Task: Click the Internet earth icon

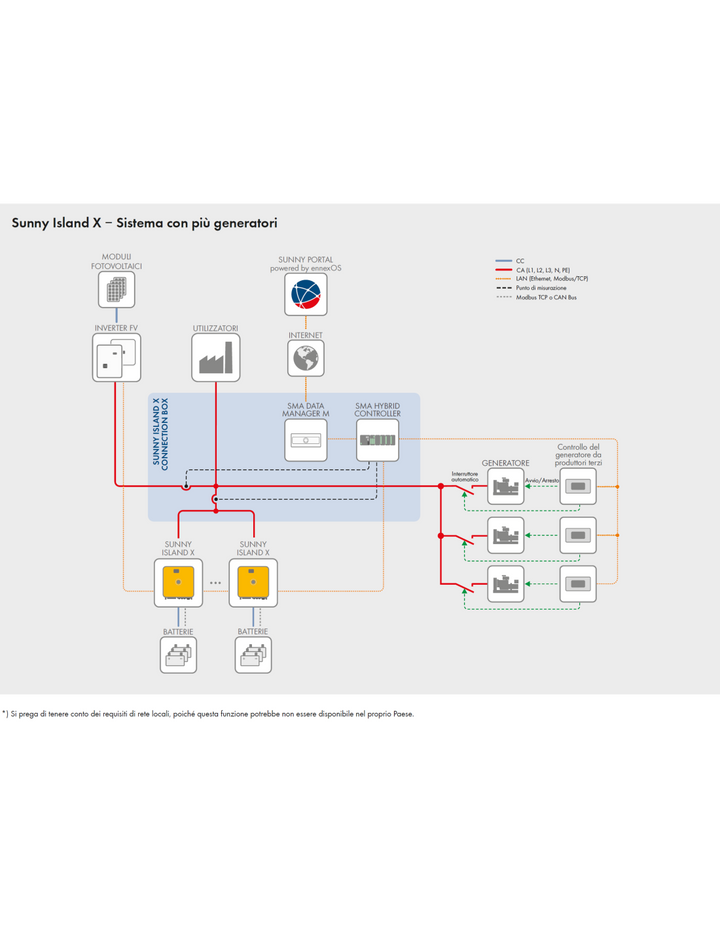Action: tap(306, 359)
